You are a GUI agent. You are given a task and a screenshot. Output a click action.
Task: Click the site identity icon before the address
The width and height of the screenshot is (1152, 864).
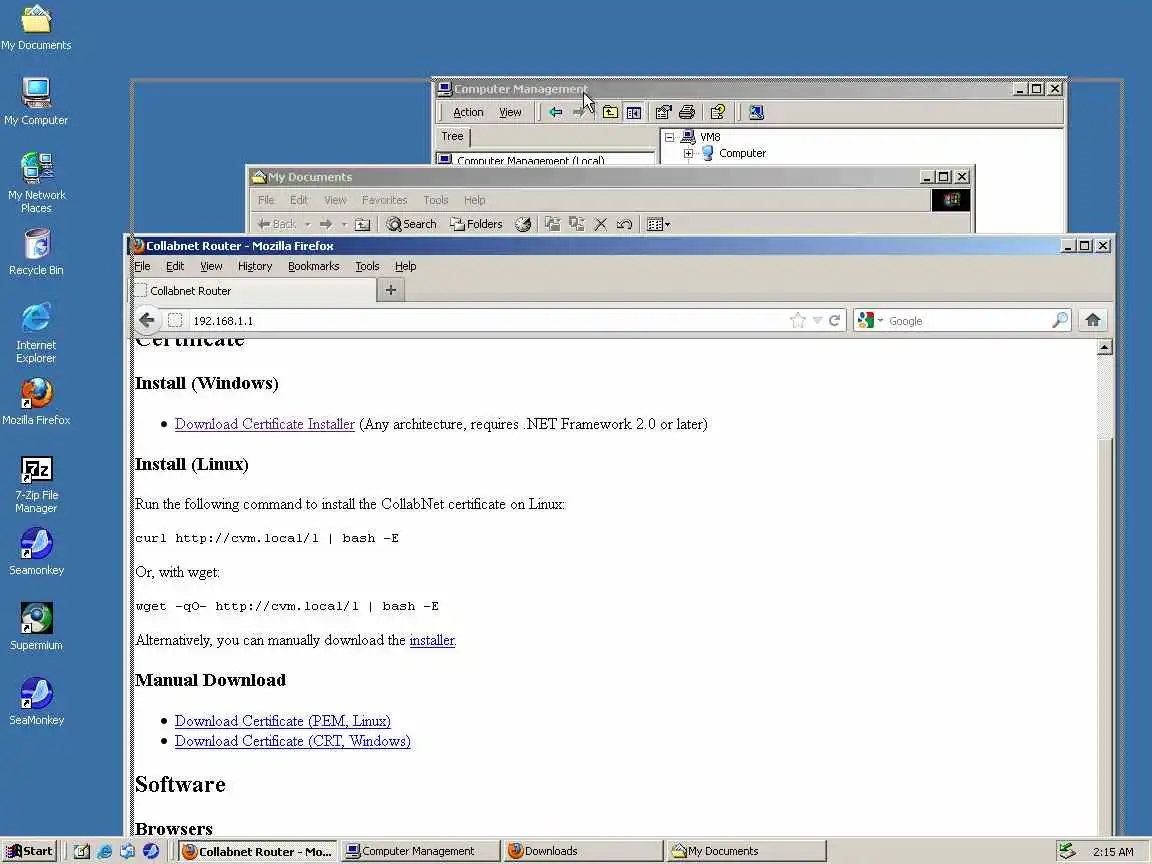175,320
